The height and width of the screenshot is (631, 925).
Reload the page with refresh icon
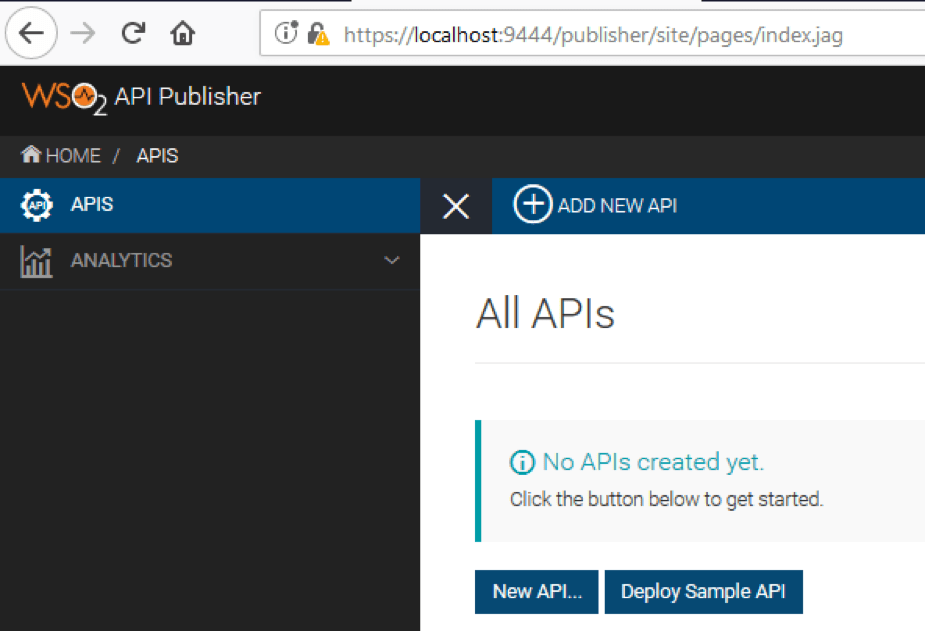pyautogui.click(x=133, y=33)
